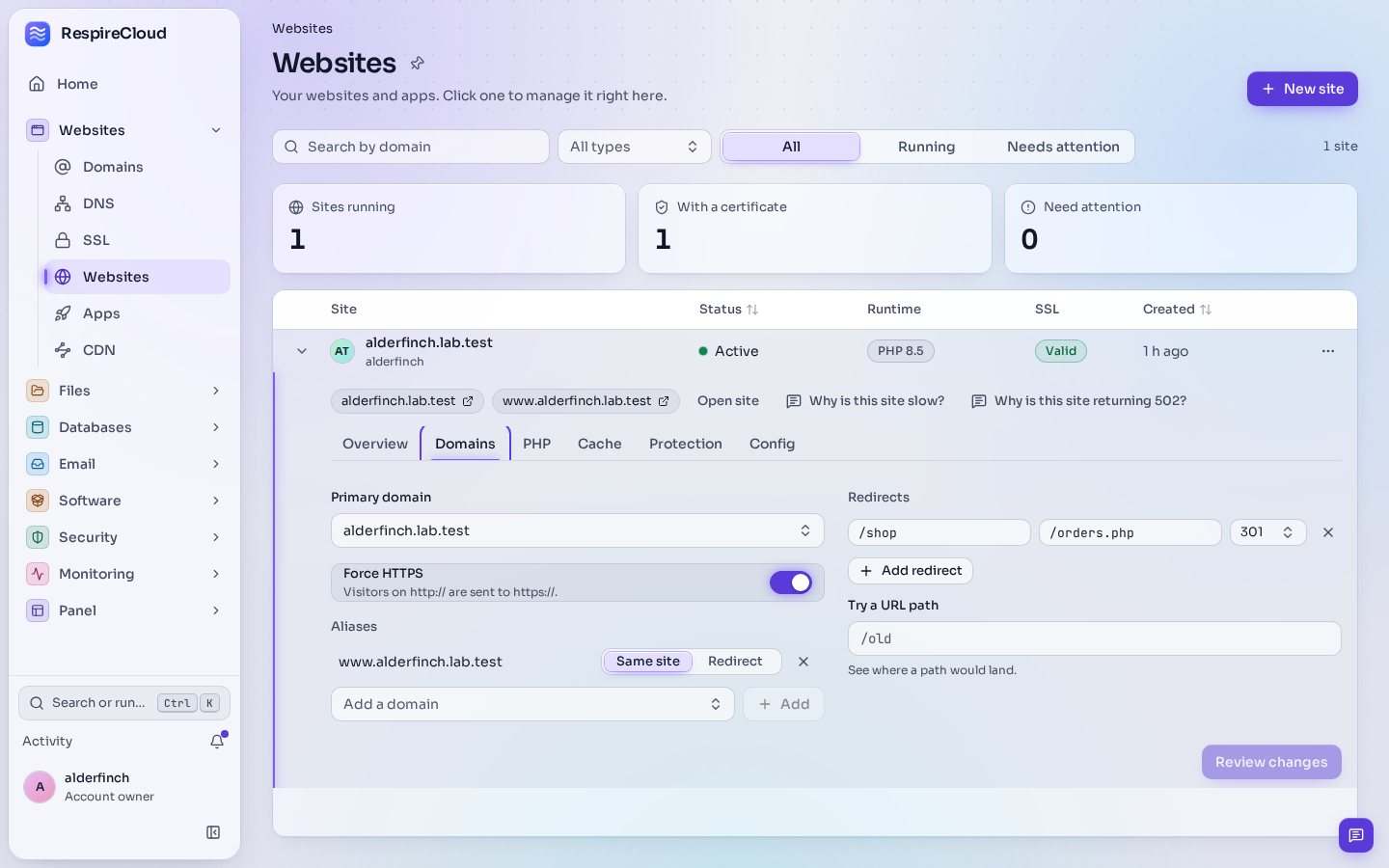Switch to the PHP tab

click(x=536, y=444)
